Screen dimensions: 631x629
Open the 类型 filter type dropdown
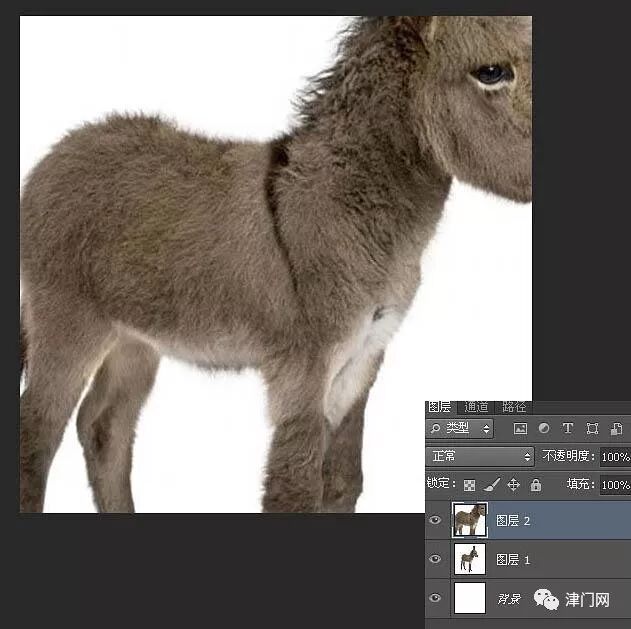pos(460,429)
